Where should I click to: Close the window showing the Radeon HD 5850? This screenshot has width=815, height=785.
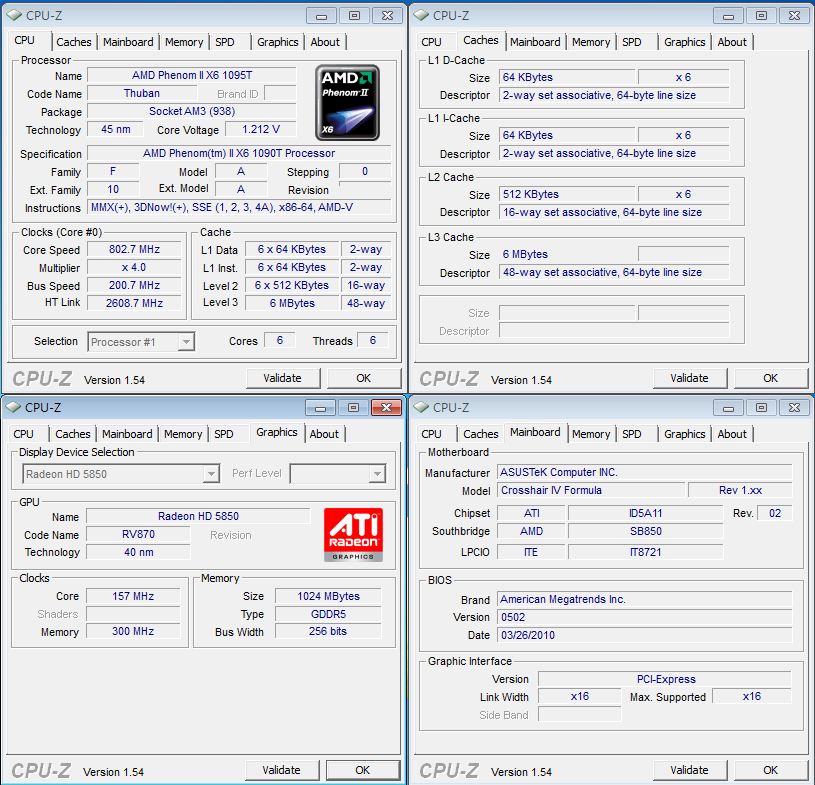click(x=386, y=407)
